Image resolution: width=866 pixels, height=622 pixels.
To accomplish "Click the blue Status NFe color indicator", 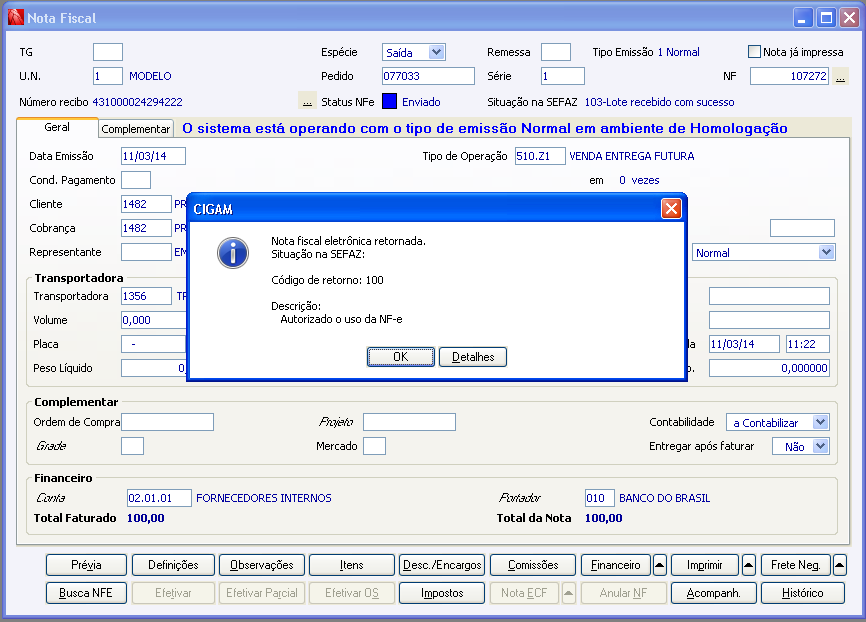I will (x=389, y=102).
